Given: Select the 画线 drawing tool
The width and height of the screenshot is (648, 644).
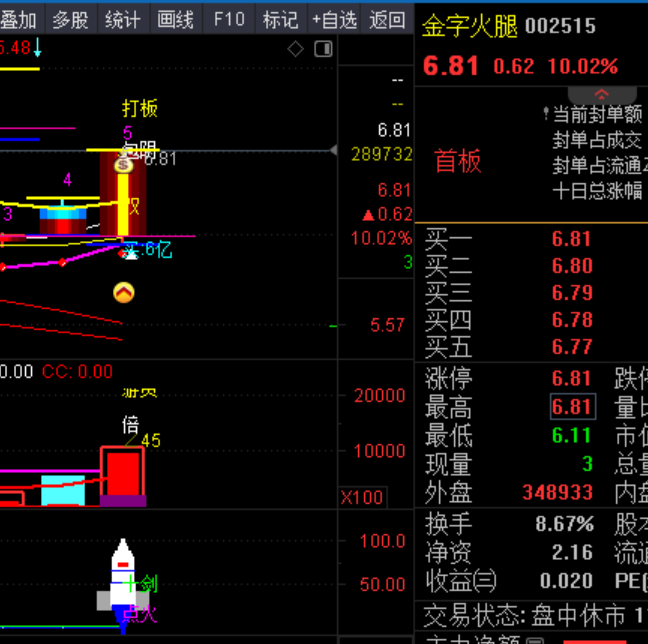Looking at the screenshot, I should click(x=176, y=19).
